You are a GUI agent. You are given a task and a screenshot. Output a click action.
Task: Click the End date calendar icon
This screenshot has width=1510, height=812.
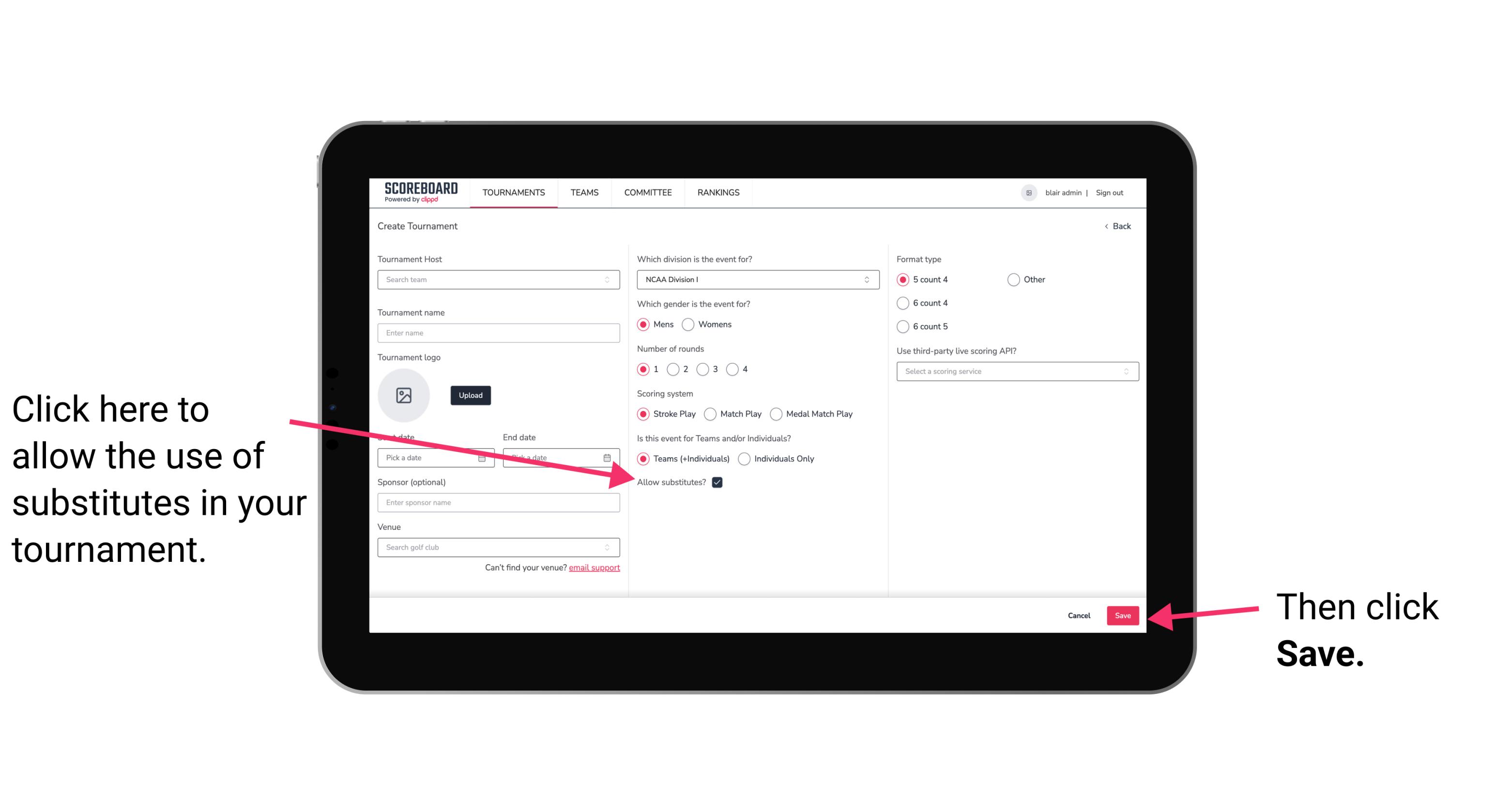point(610,457)
